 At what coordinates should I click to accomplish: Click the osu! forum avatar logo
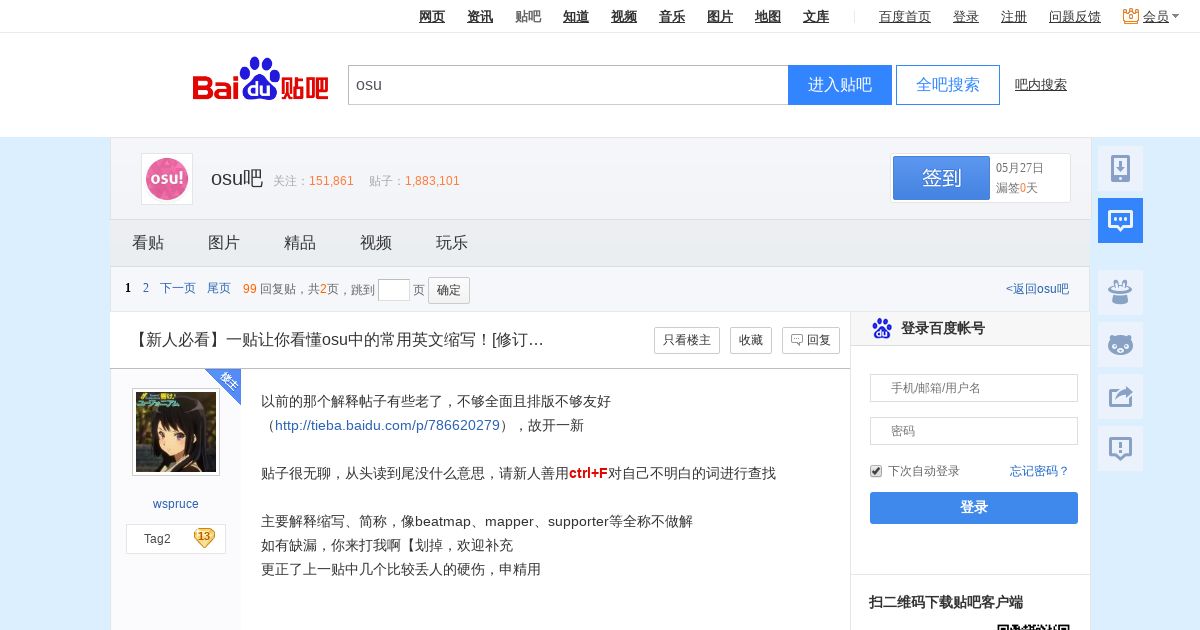(167, 179)
